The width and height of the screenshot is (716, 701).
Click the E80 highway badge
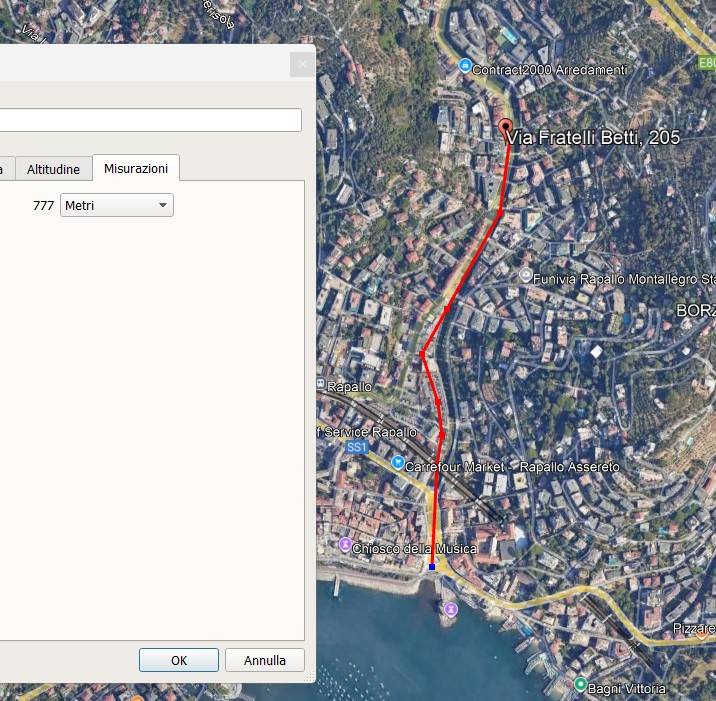tap(707, 62)
